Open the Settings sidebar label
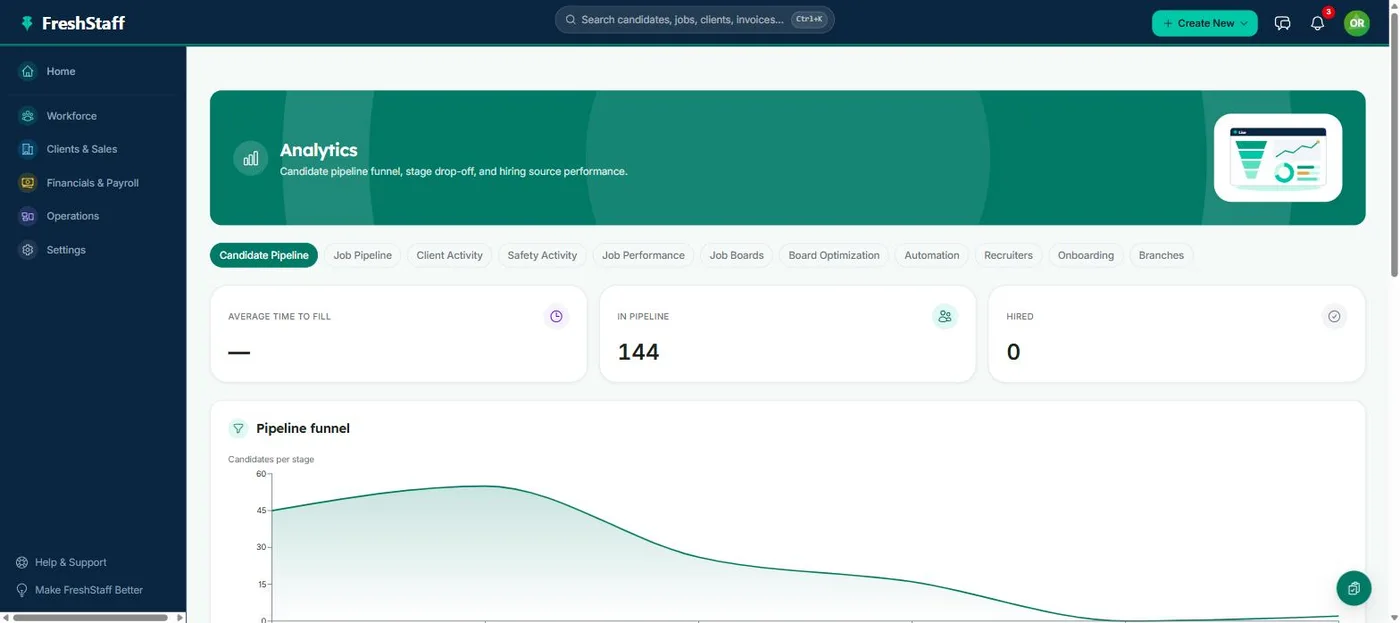 (x=66, y=250)
